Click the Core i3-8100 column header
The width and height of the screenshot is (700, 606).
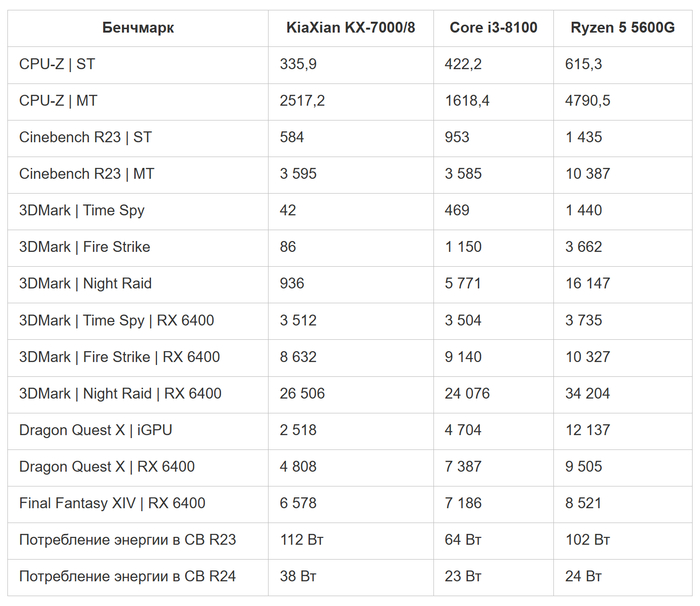pyautogui.click(x=492, y=28)
